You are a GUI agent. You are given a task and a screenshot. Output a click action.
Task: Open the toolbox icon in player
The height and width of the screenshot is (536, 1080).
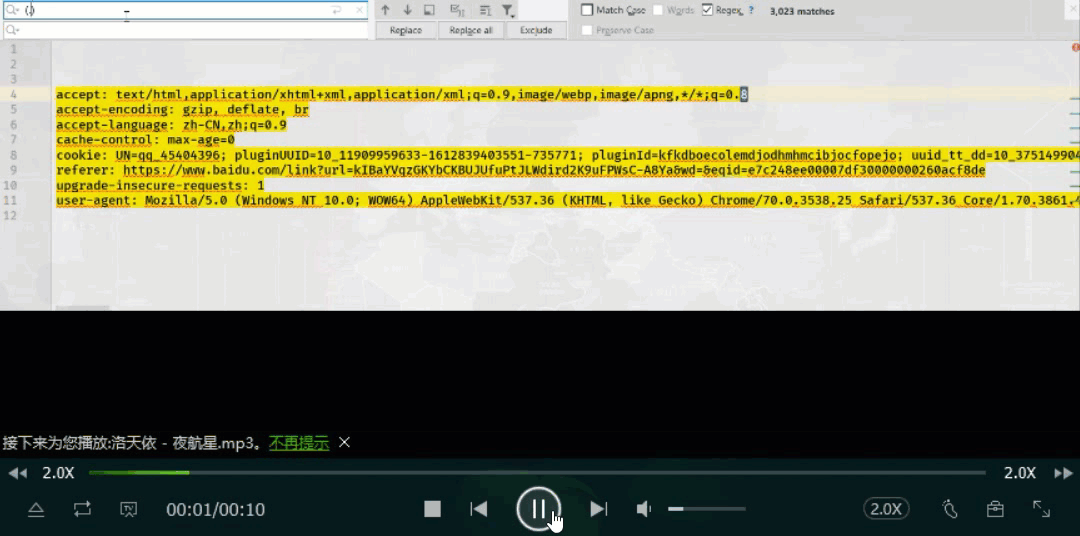[995, 509]
